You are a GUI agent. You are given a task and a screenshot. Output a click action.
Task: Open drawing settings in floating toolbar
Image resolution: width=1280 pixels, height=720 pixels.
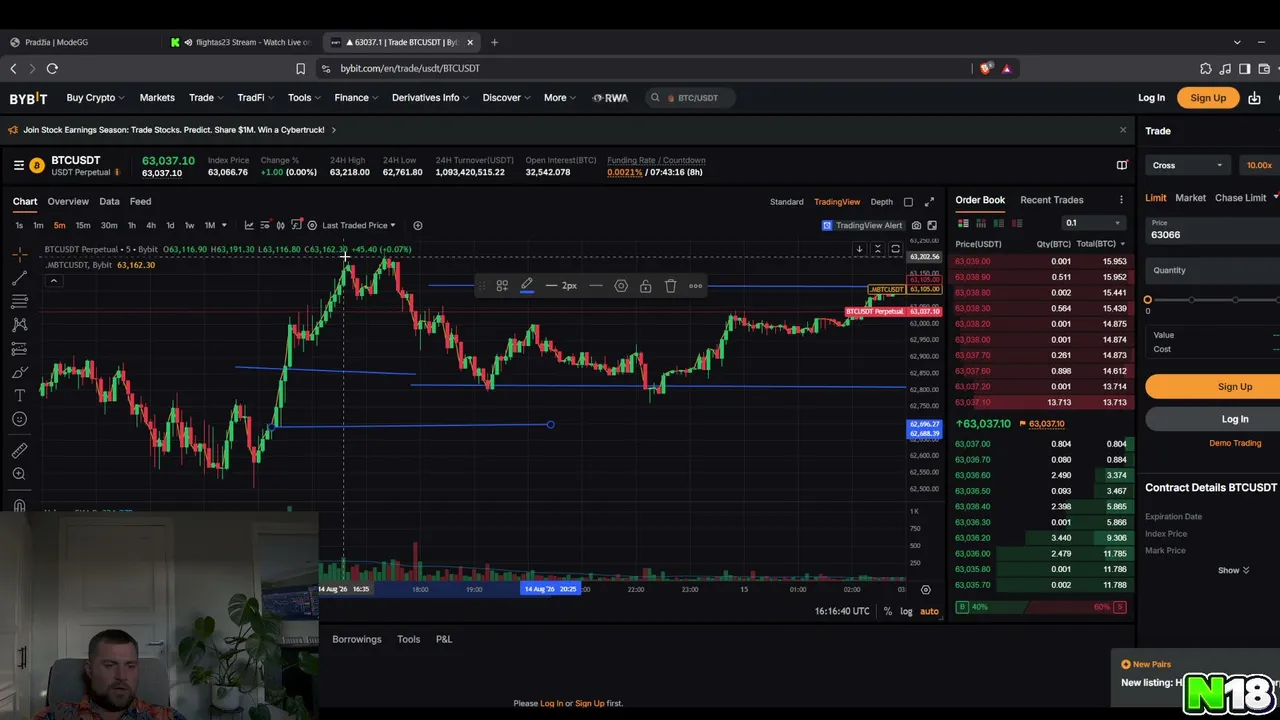(x=621, y=286)
